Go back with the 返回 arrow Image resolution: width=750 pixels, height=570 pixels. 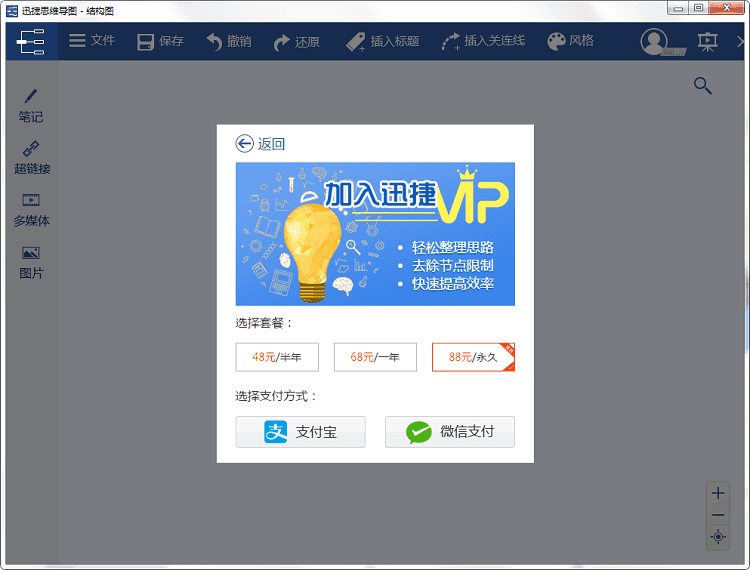click(x=260, y=143)
